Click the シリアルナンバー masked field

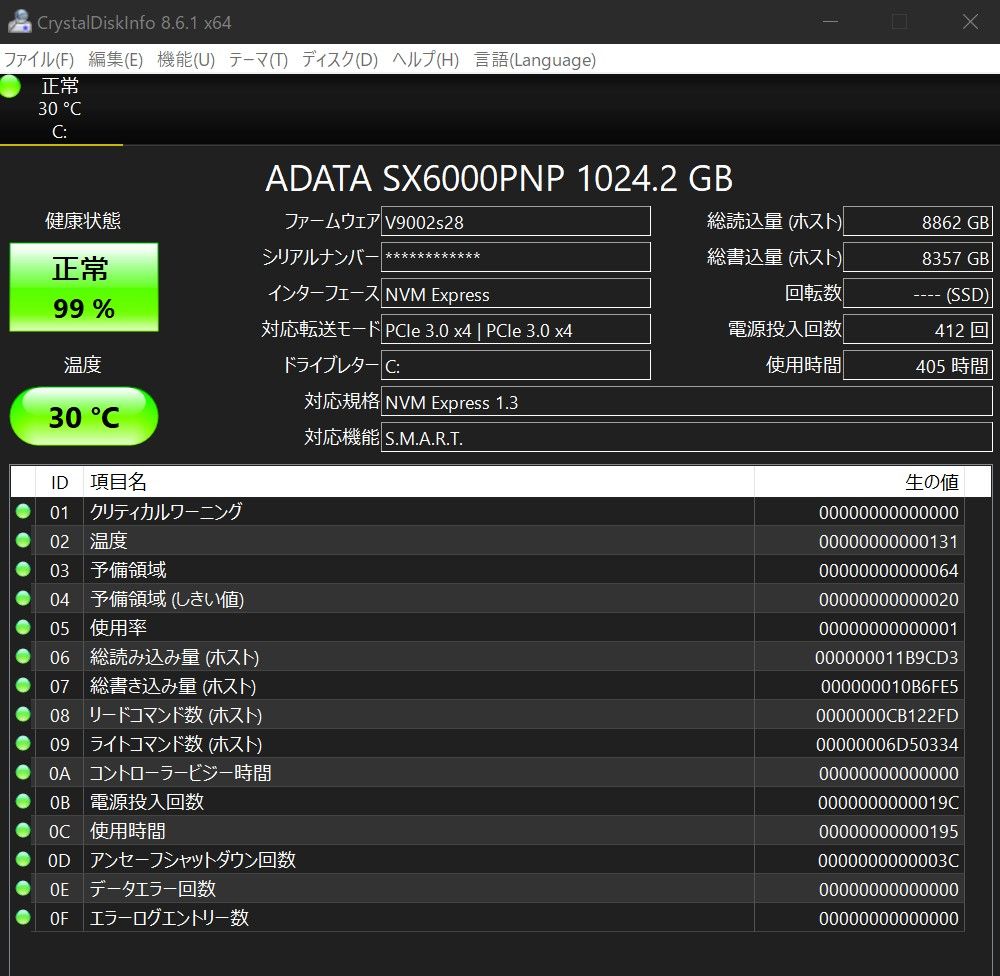pos(515,258)
